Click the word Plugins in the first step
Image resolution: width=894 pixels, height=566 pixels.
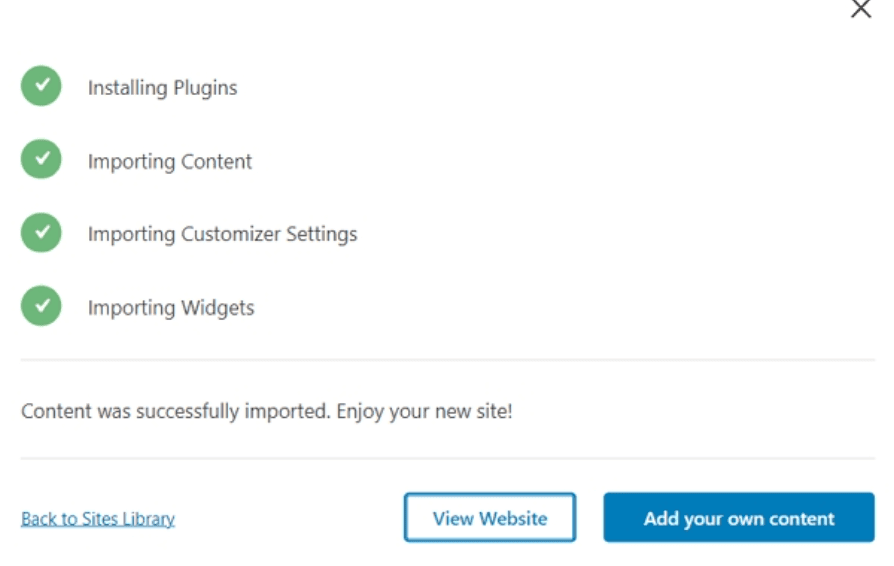point(205,88)
